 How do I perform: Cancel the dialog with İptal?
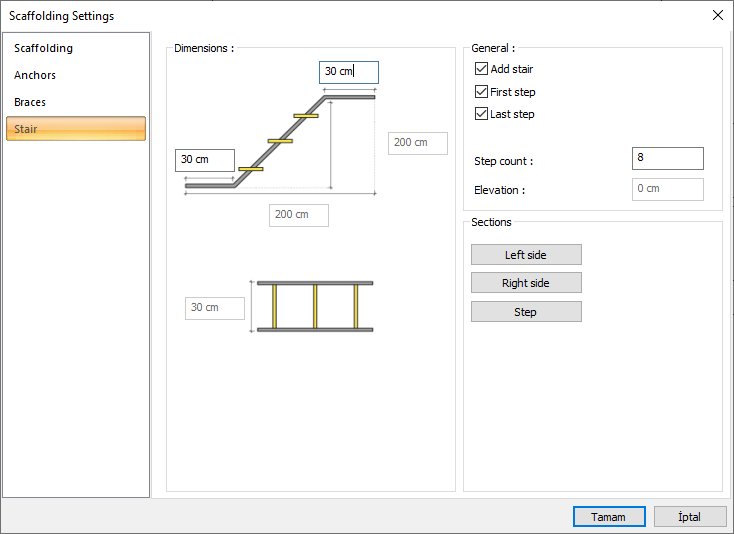tap(690, 517)
